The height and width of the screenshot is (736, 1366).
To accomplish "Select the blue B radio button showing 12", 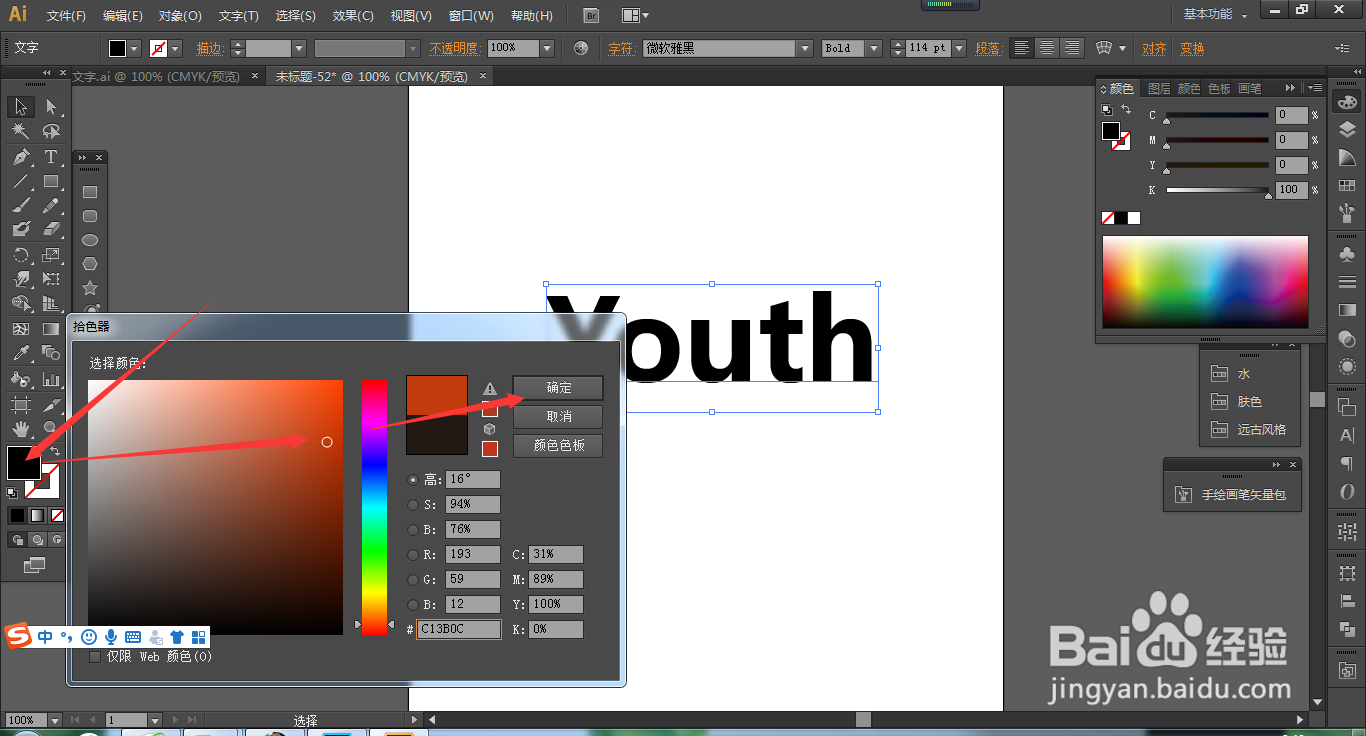I will (413, 605).
